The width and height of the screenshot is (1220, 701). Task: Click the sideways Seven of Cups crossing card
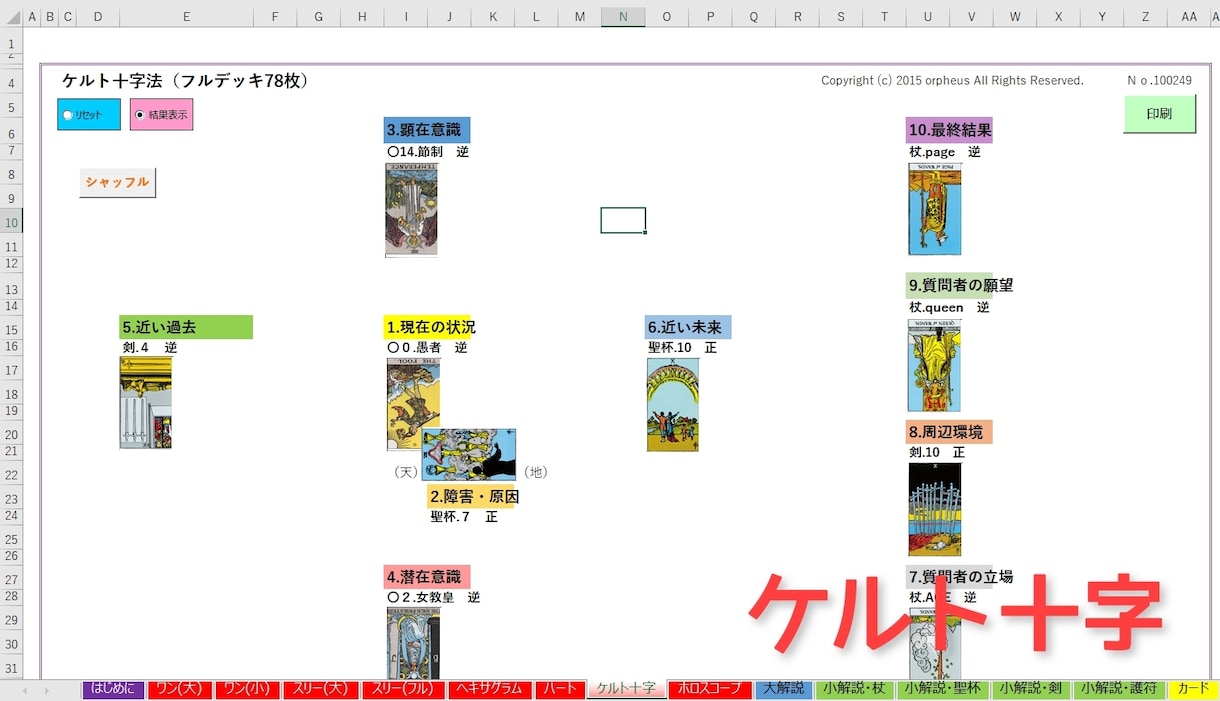point(469,455)
